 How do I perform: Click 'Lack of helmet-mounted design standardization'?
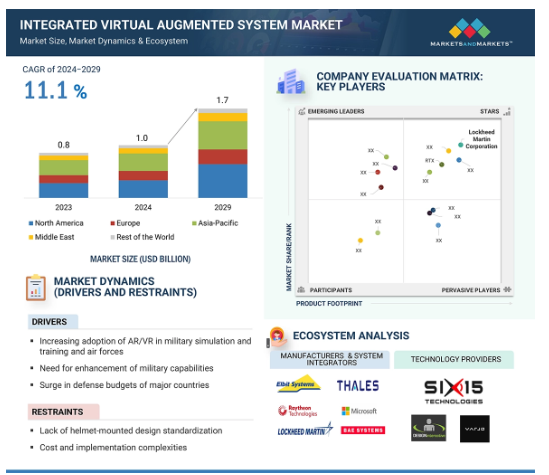coord(131,431)
